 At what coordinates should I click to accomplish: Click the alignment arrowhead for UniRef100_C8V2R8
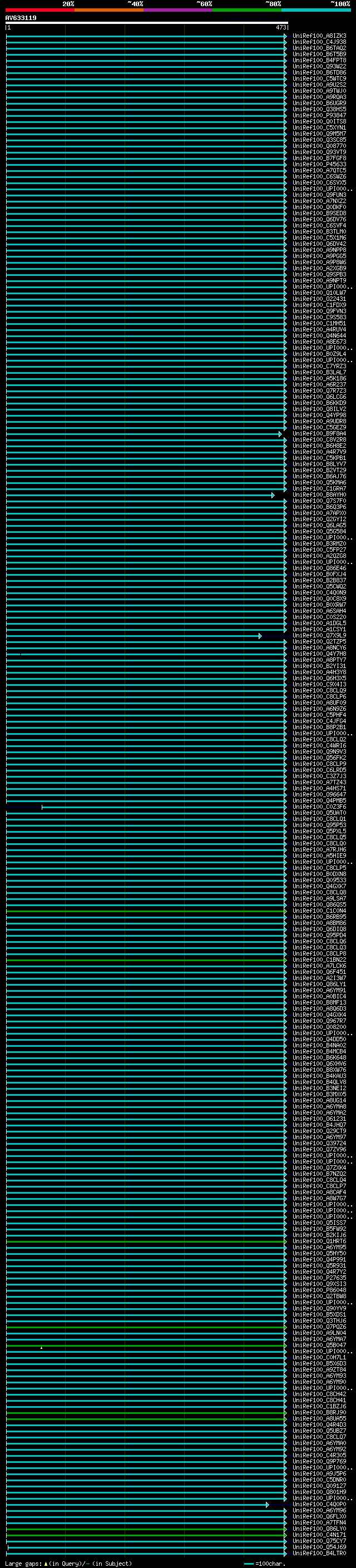285,440
